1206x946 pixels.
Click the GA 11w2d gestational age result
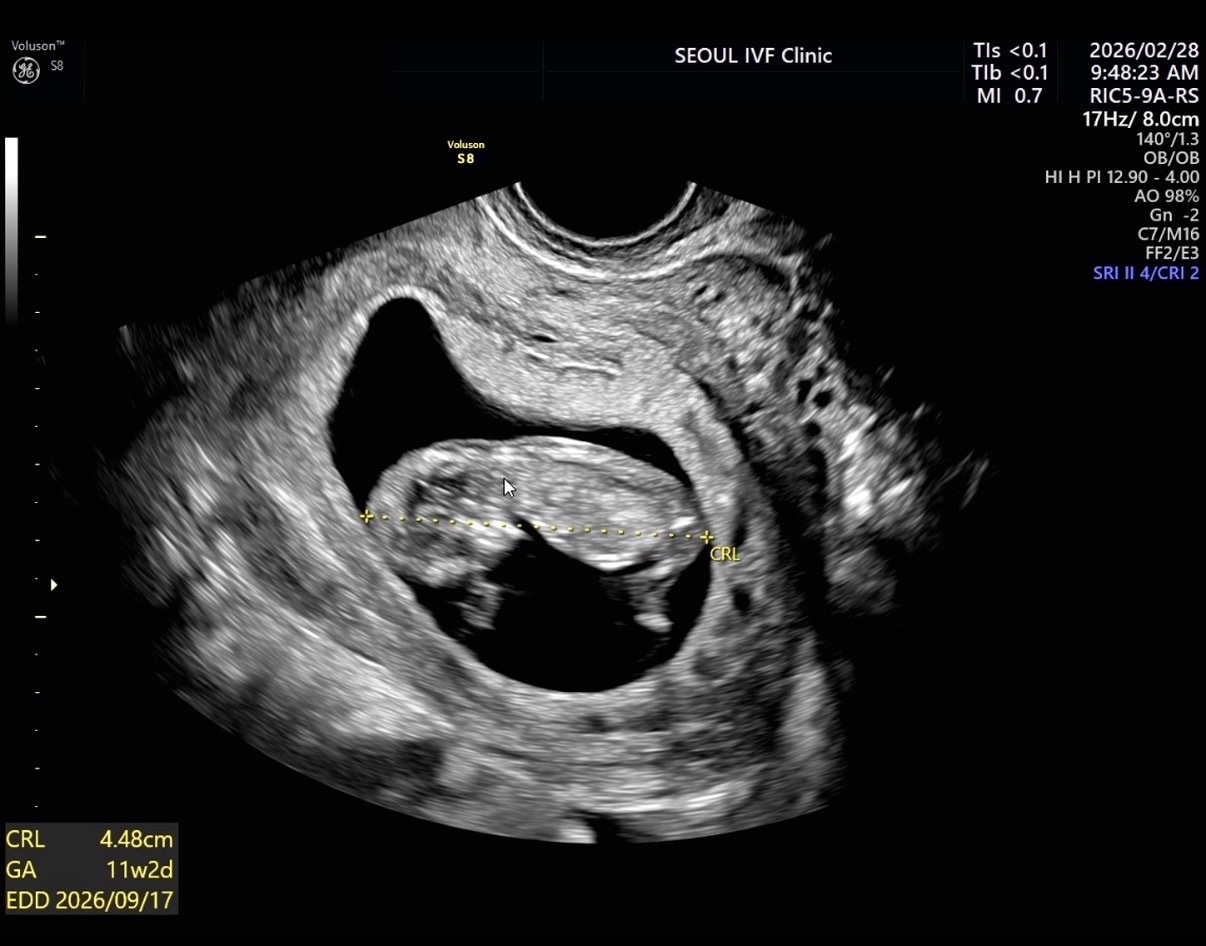tap(90, 870)
